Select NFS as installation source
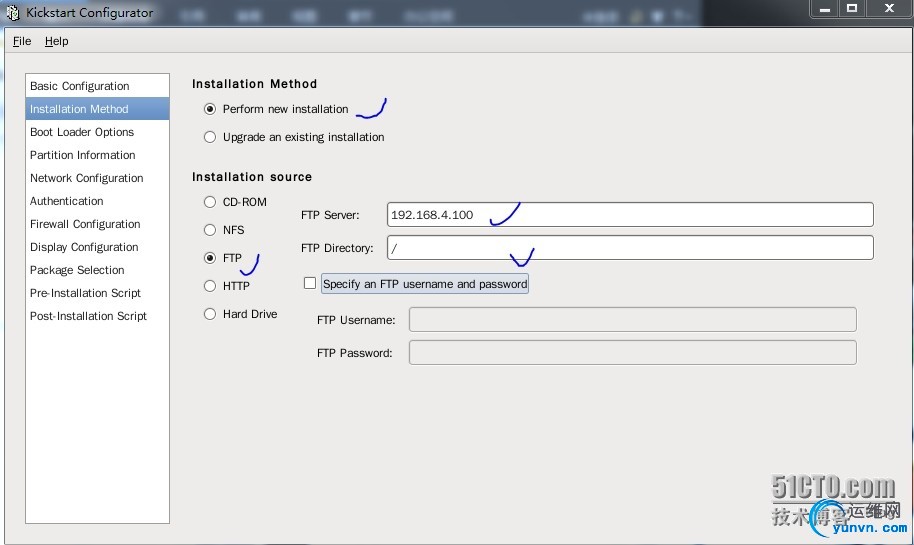The width and height of the screenshot is (914, 545). (x=210, y=230)
